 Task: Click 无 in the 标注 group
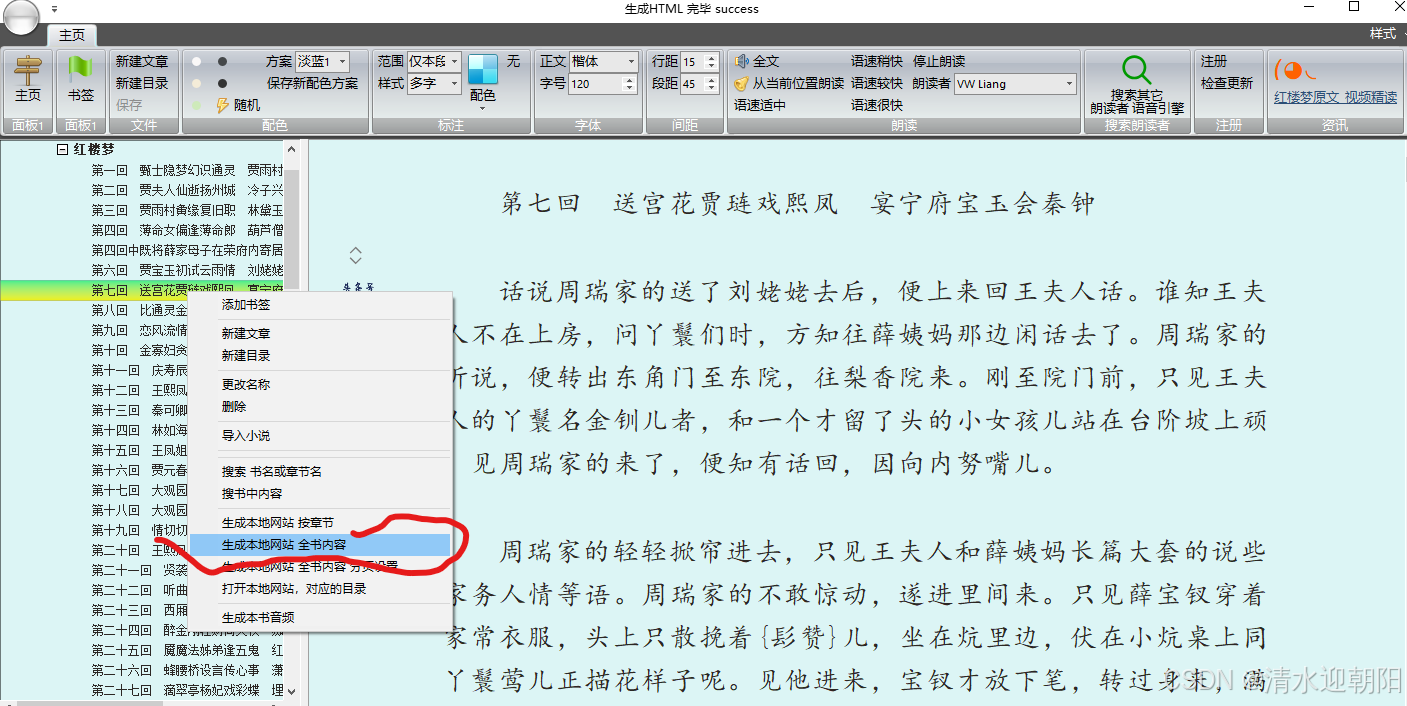click(x=513, y=61)
